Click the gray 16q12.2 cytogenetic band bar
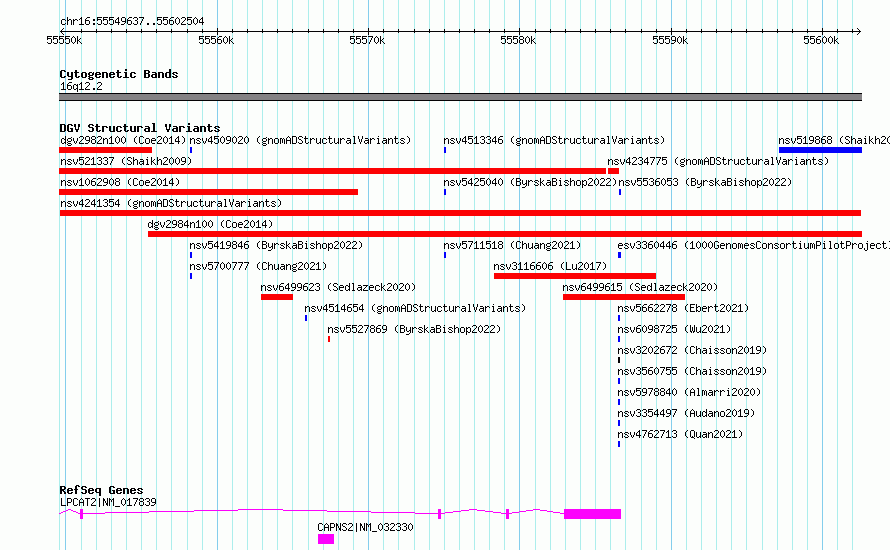 [460, 97]
